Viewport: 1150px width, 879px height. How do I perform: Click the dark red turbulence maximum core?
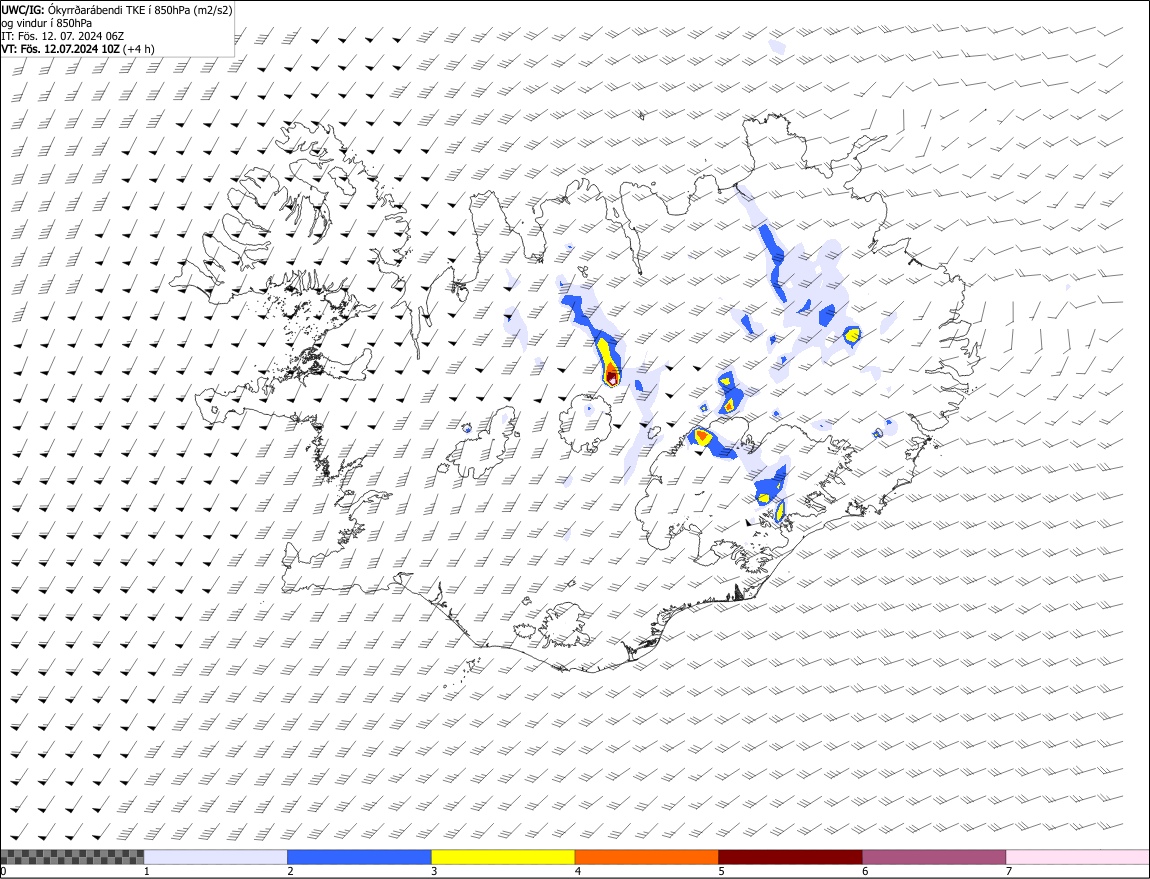point(612,378)
